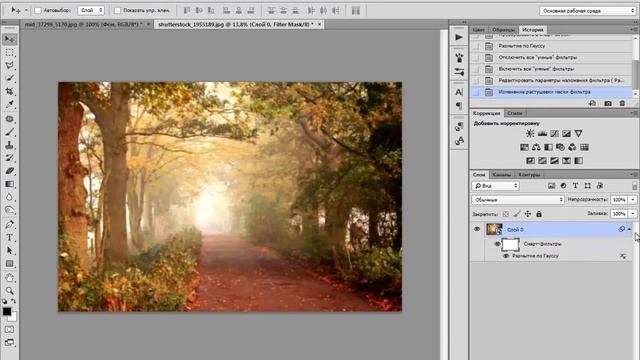The height and width of the screenshot is (360, 640).
Task: Collapse Слой 0 smart filters arrow
Action: coord(629,229)
